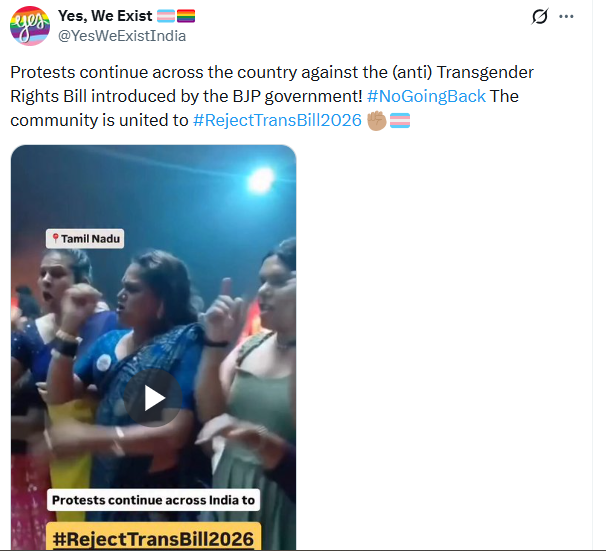Click the rainbow flag beside the name
The image size is (606, 551).
(186, 16)
